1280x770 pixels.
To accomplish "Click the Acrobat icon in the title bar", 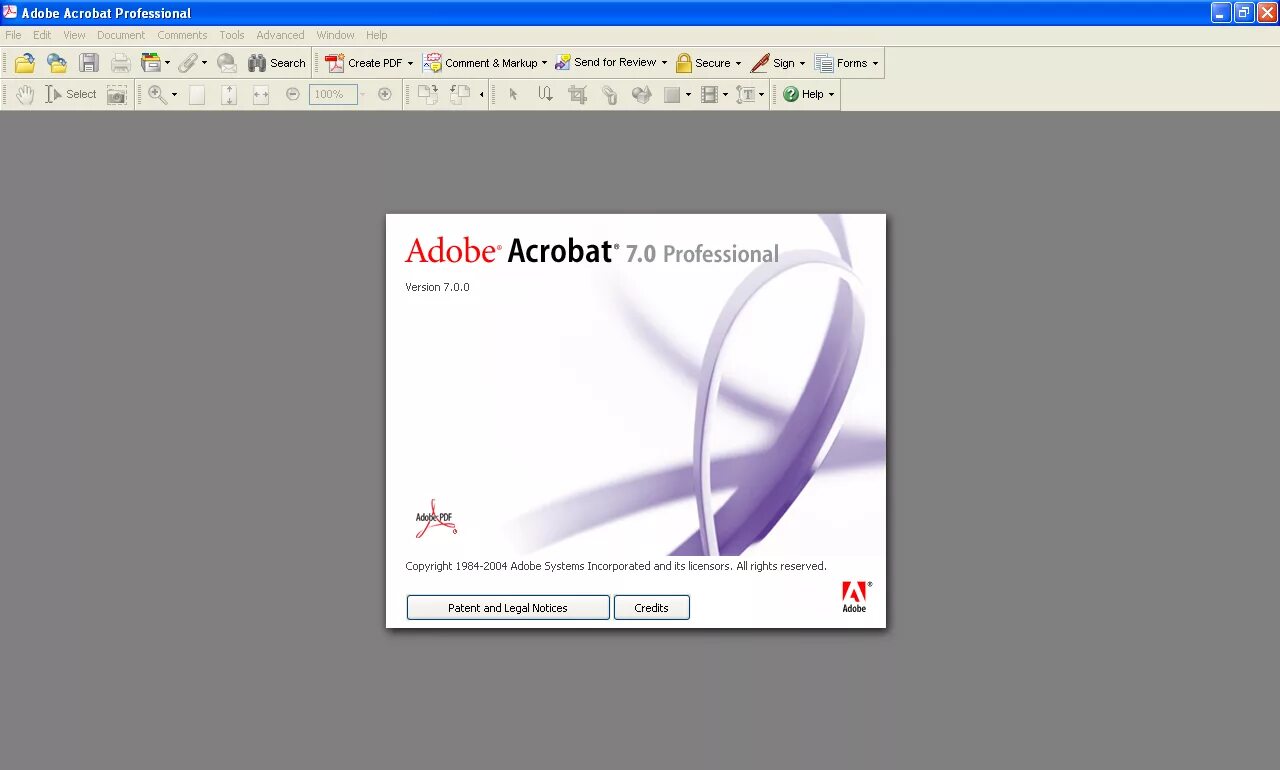I will pyautogui.click(x=10, y=13).
